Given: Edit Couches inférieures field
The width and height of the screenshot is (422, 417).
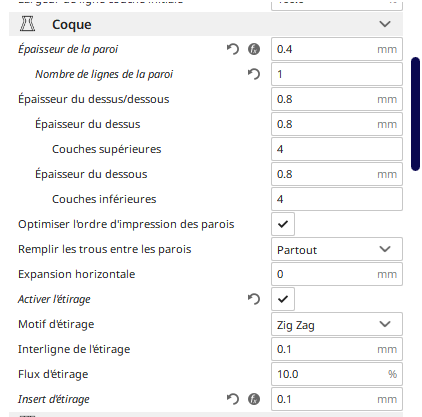Looking at the screenshot, I should pyautogui.click(x=337, y=199).
